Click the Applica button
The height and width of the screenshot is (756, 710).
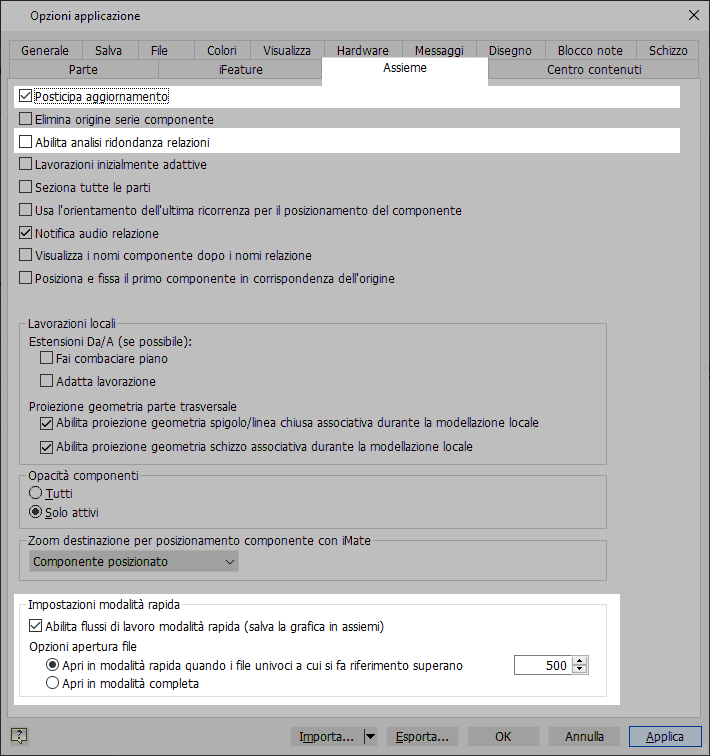click(x=665, y=736)
